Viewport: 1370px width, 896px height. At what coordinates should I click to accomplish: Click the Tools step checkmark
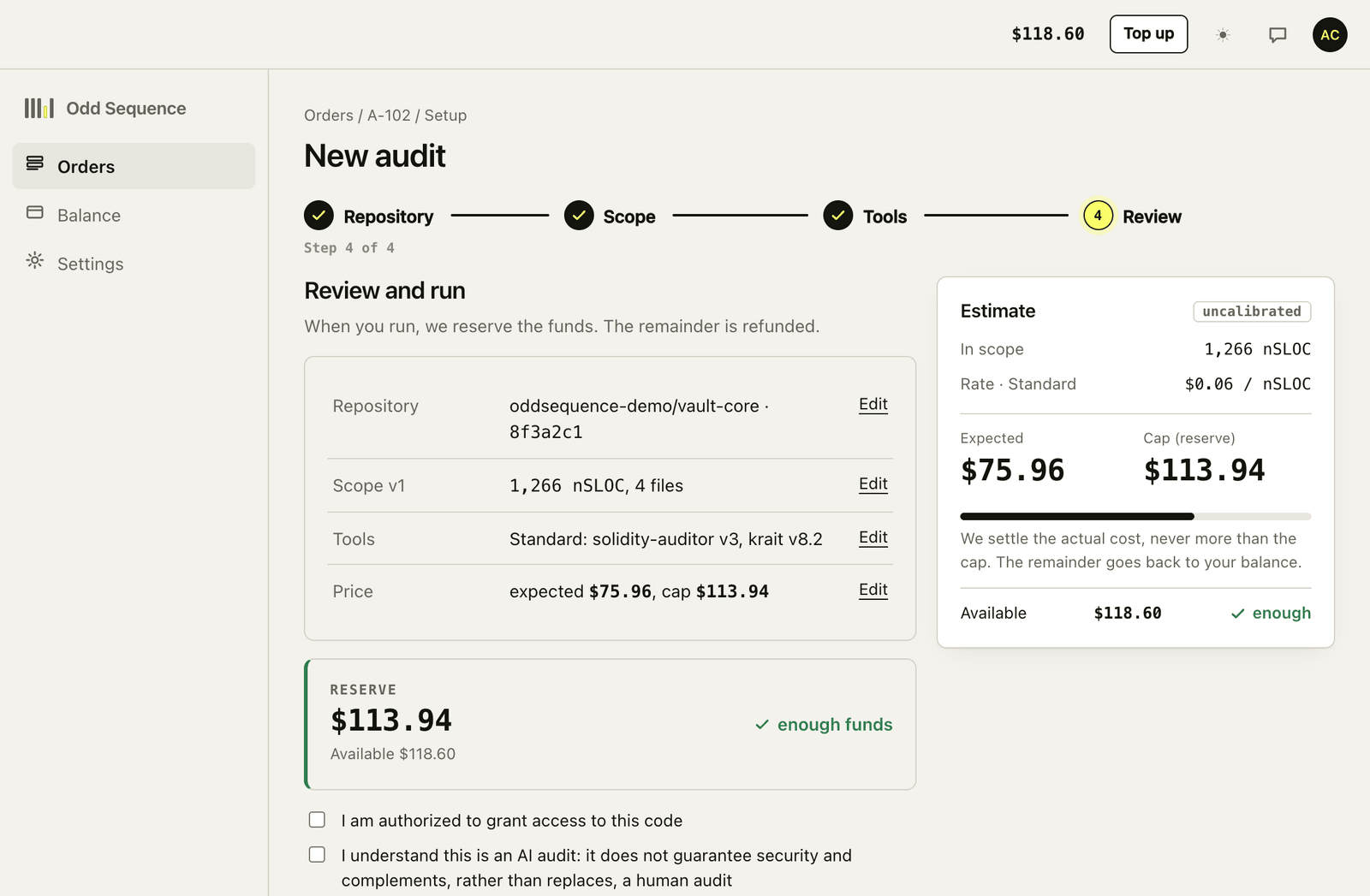(x=838, y=216)
